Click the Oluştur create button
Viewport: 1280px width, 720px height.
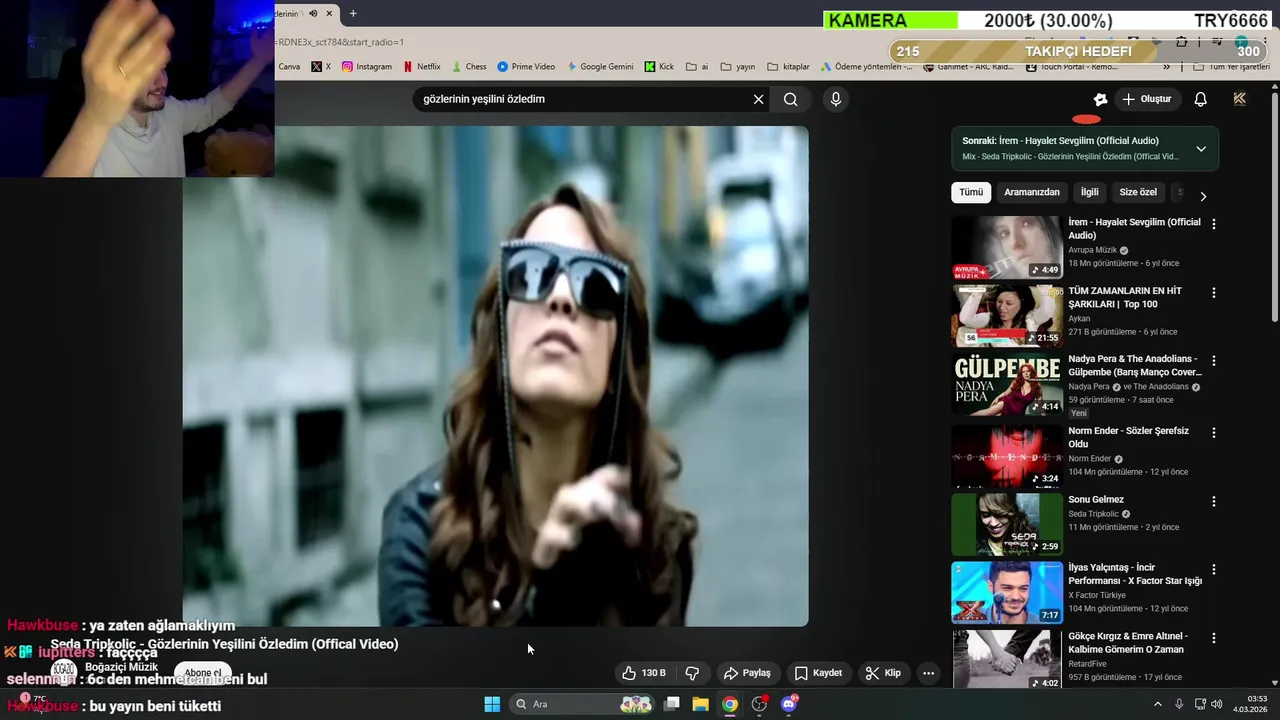pos(1146,99)
